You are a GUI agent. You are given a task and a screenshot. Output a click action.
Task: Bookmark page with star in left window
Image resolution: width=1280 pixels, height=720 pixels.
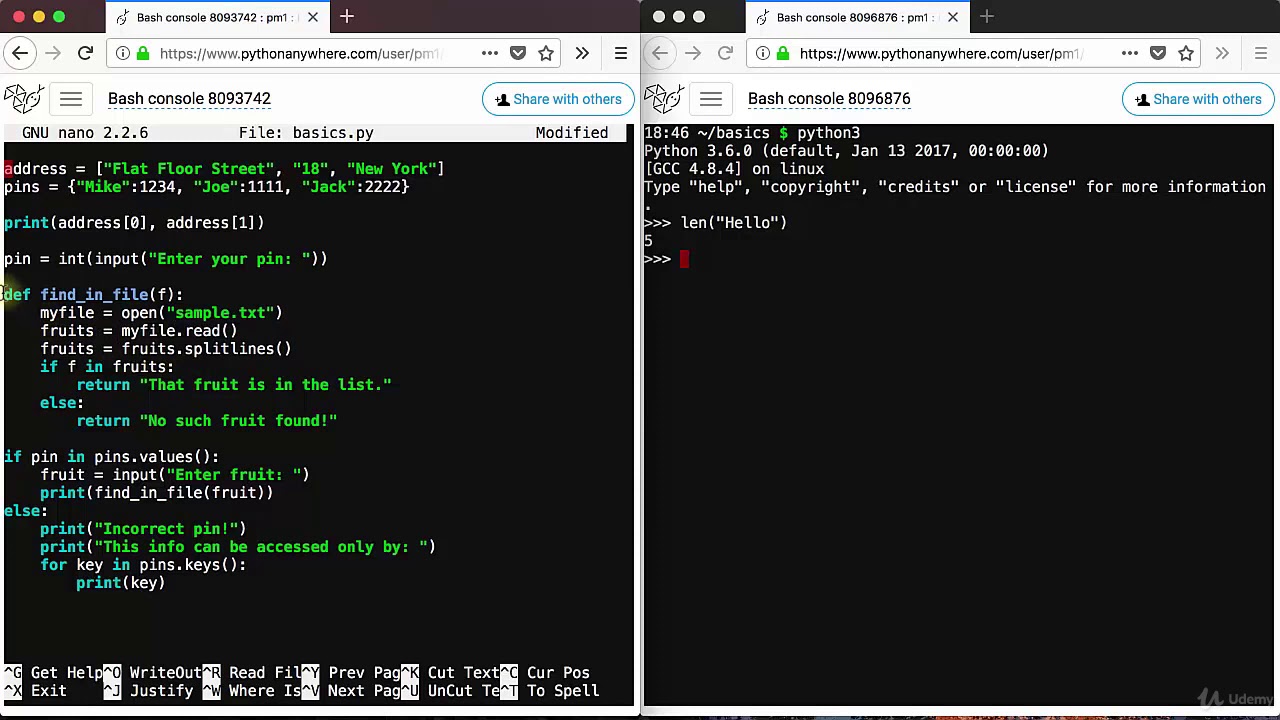coord(546,53)
